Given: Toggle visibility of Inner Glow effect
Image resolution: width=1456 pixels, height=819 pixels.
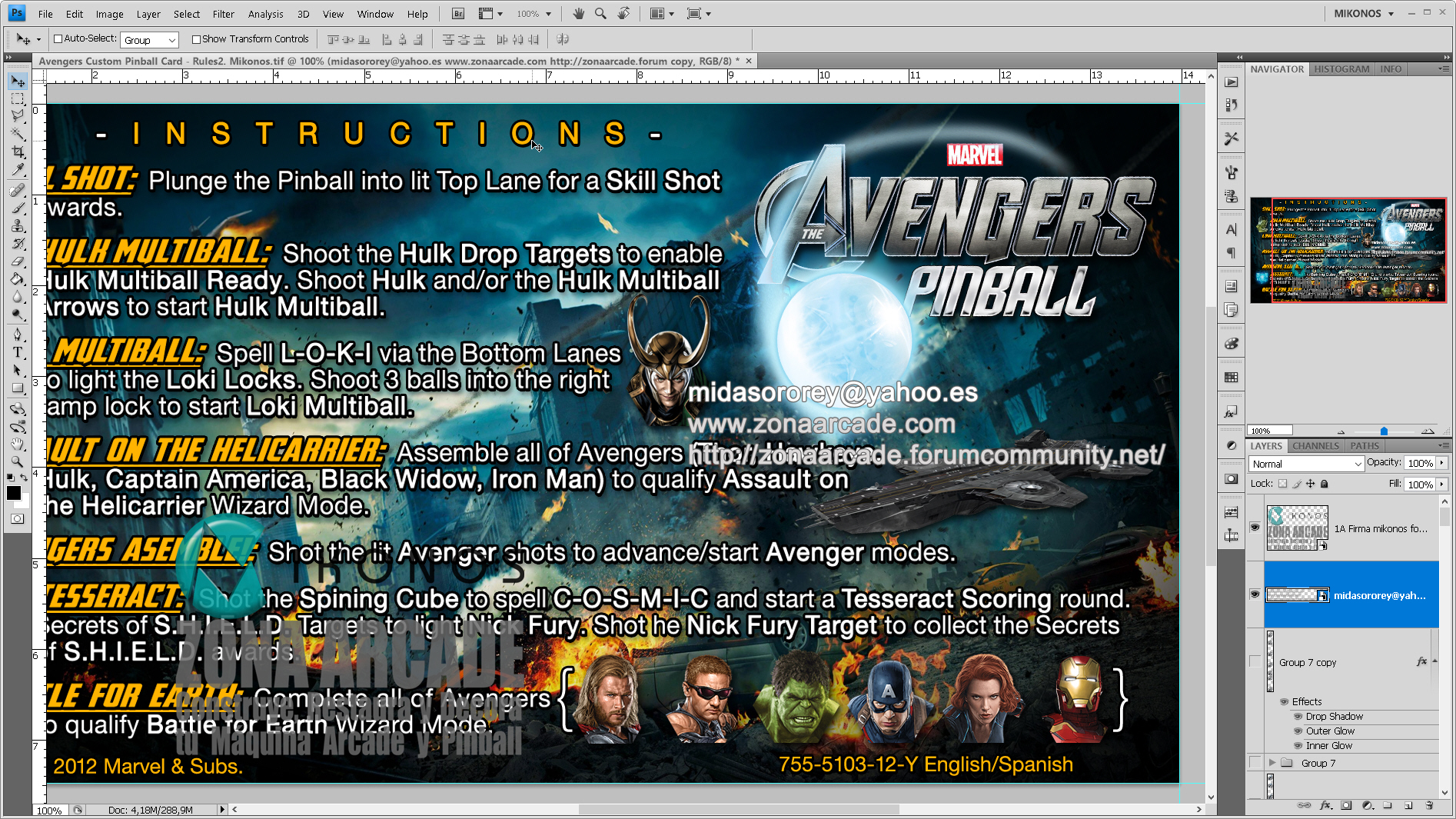Looking at the screenshot, I should [x=1298, y=745].
